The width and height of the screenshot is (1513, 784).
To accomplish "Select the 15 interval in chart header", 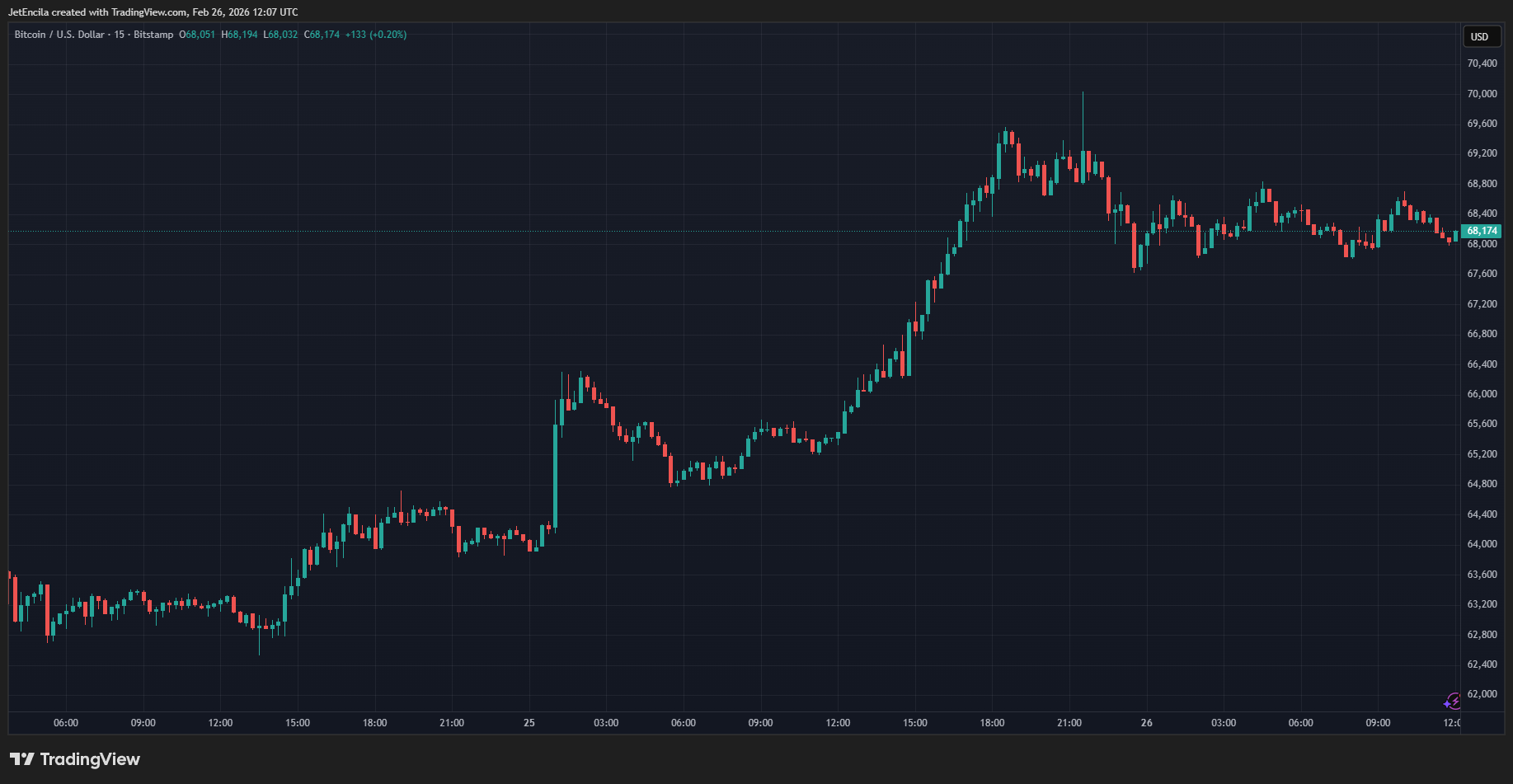I will pyautogui.click(x=120, y=35).
